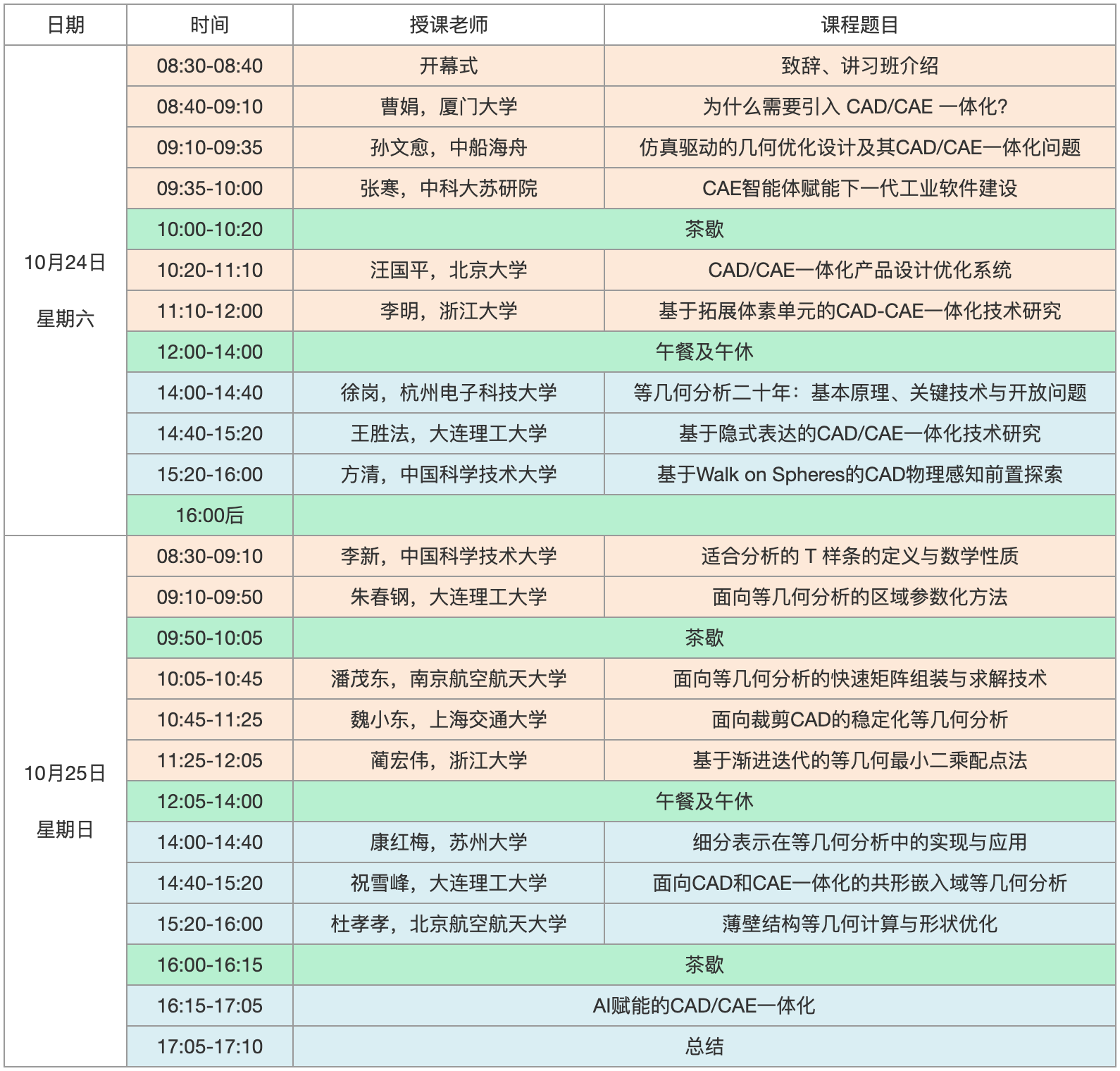Viewport: 1120px width, 1071px height.
Task: Click speaker 祝雪峰，大连理工大学
Action: (x=449, y=883)
